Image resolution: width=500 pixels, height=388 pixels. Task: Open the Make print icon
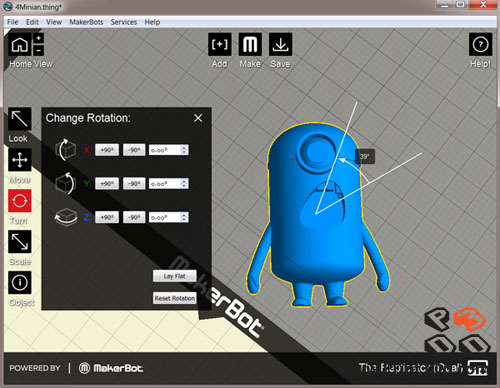250,44
